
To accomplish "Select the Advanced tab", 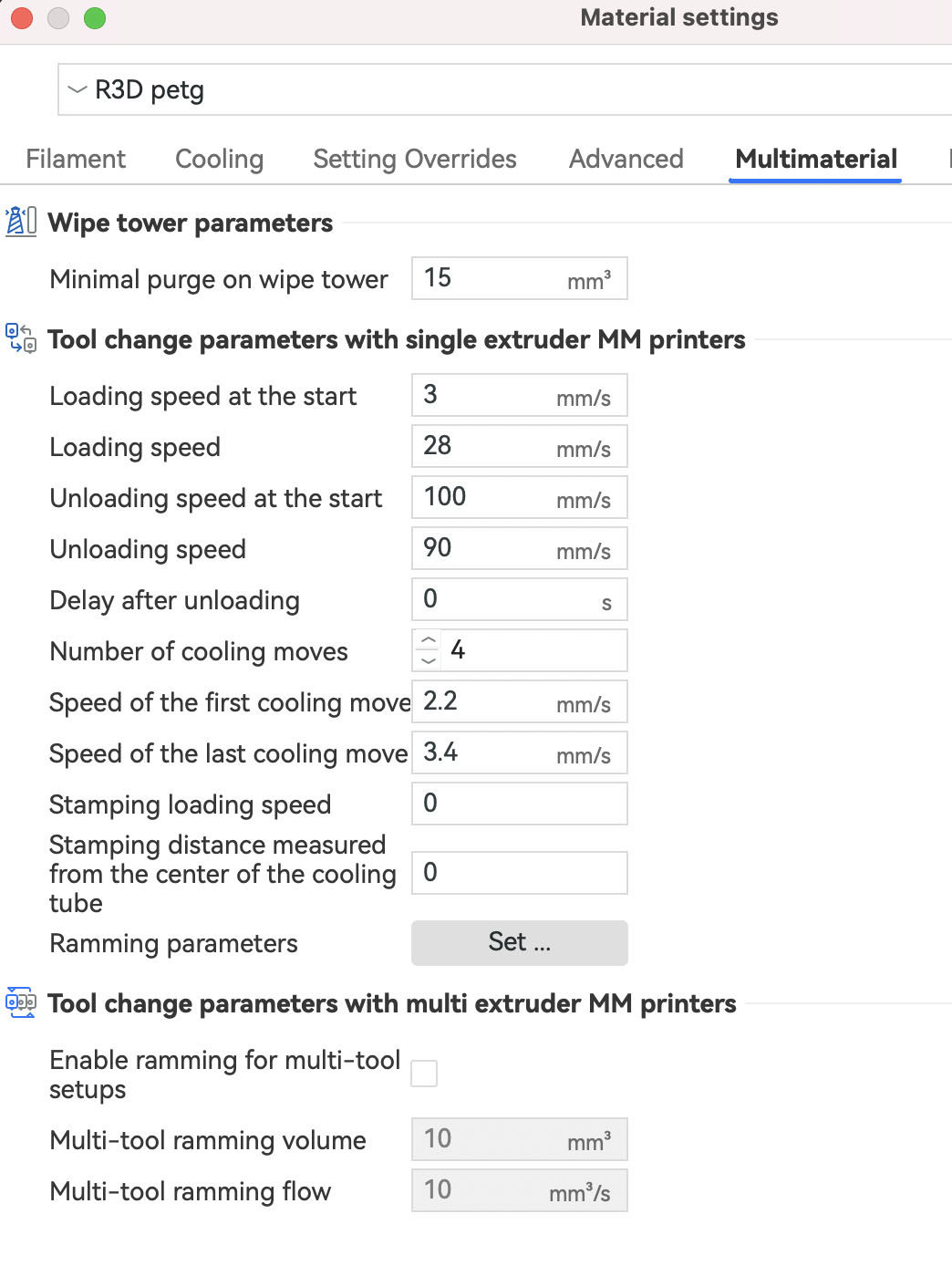I will click(x=626, y=159).
